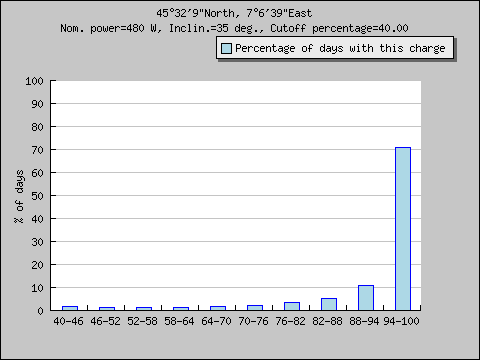Click the tall 94-100 bar

pos(403,229)
